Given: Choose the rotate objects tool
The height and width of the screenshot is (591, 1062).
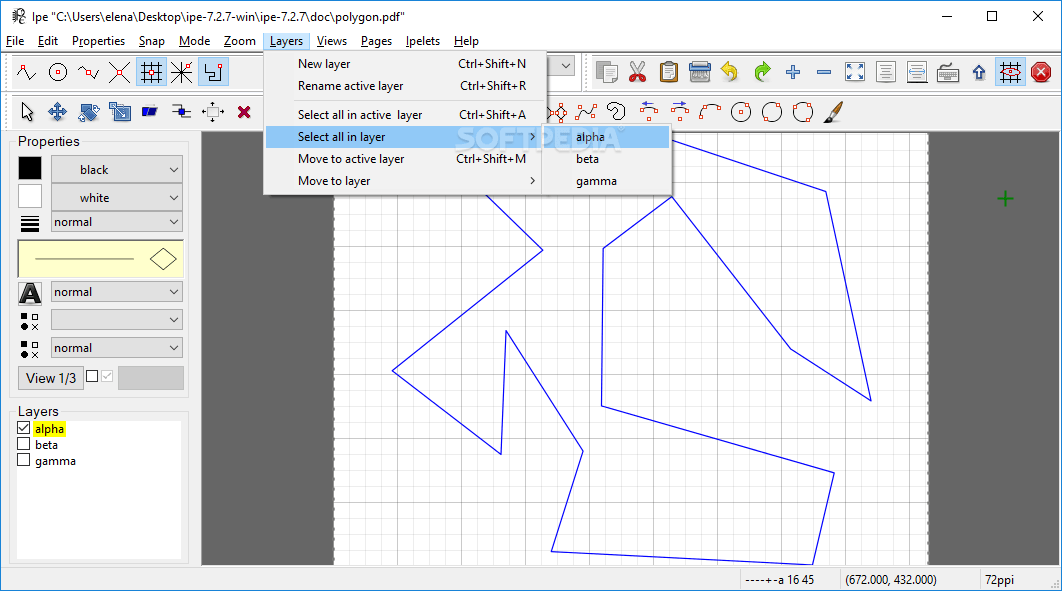Looking at the screenshot, I should 89,112.
